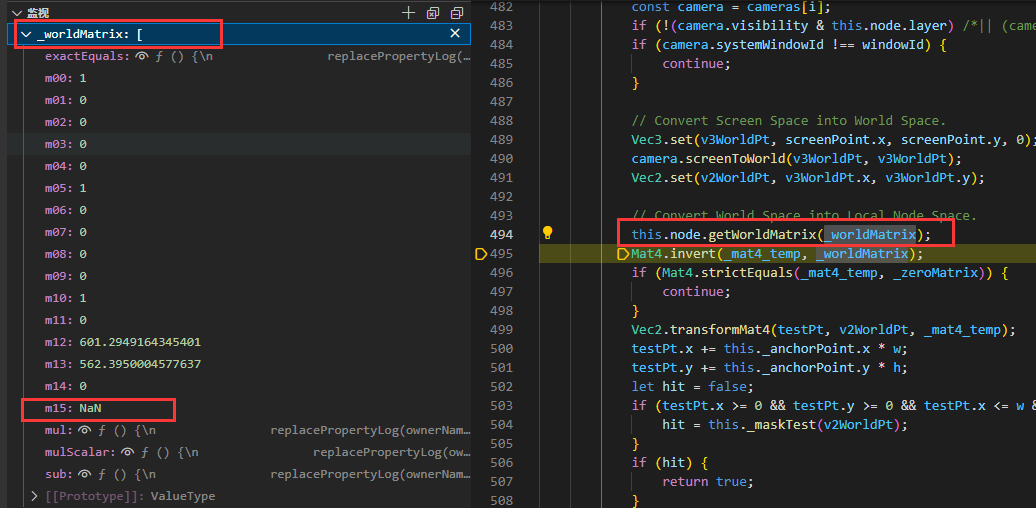Click line number 482 in the gutter

[x=502, y=7]
